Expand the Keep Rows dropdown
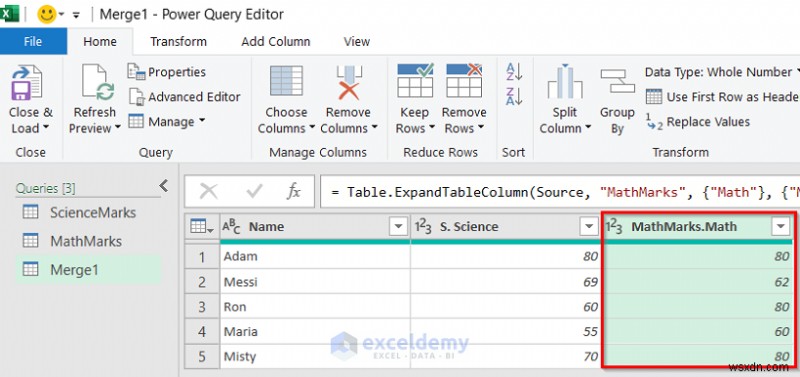The image size is (800, 377). click(432, 128)
